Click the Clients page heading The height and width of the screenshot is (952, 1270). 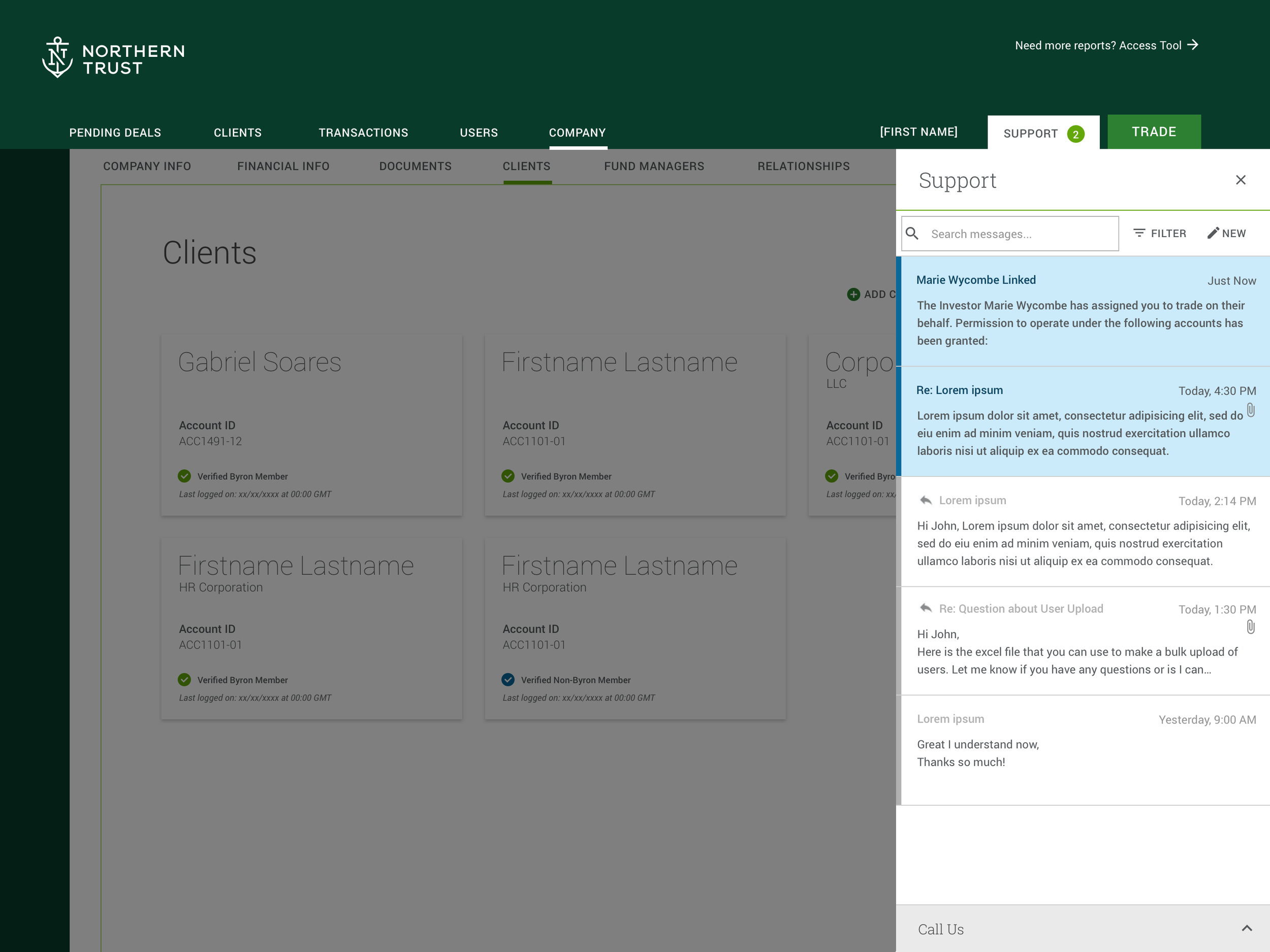pyautogui.click(x=210, y=252)
